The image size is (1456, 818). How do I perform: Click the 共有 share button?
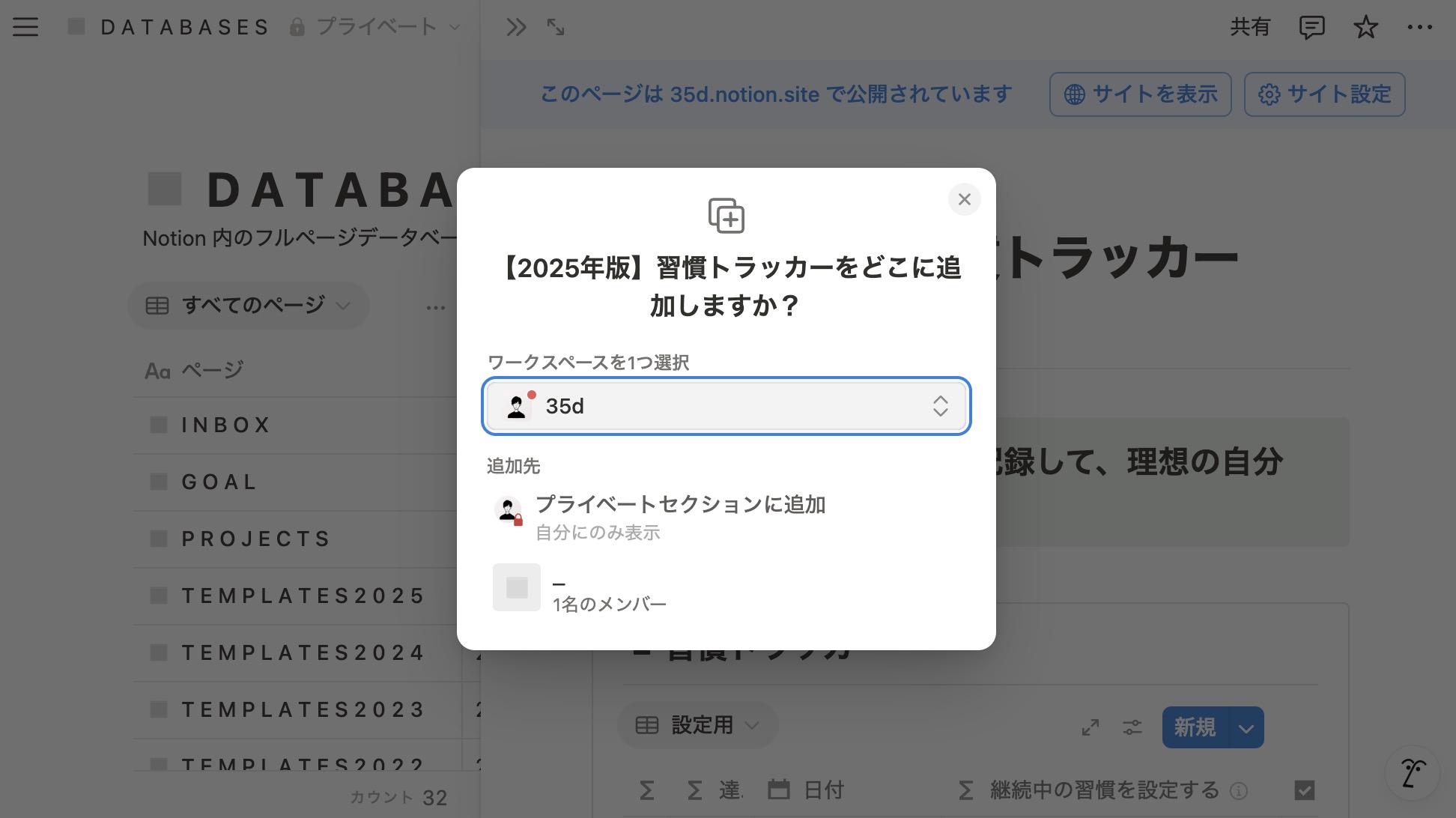click(1250, 28)
